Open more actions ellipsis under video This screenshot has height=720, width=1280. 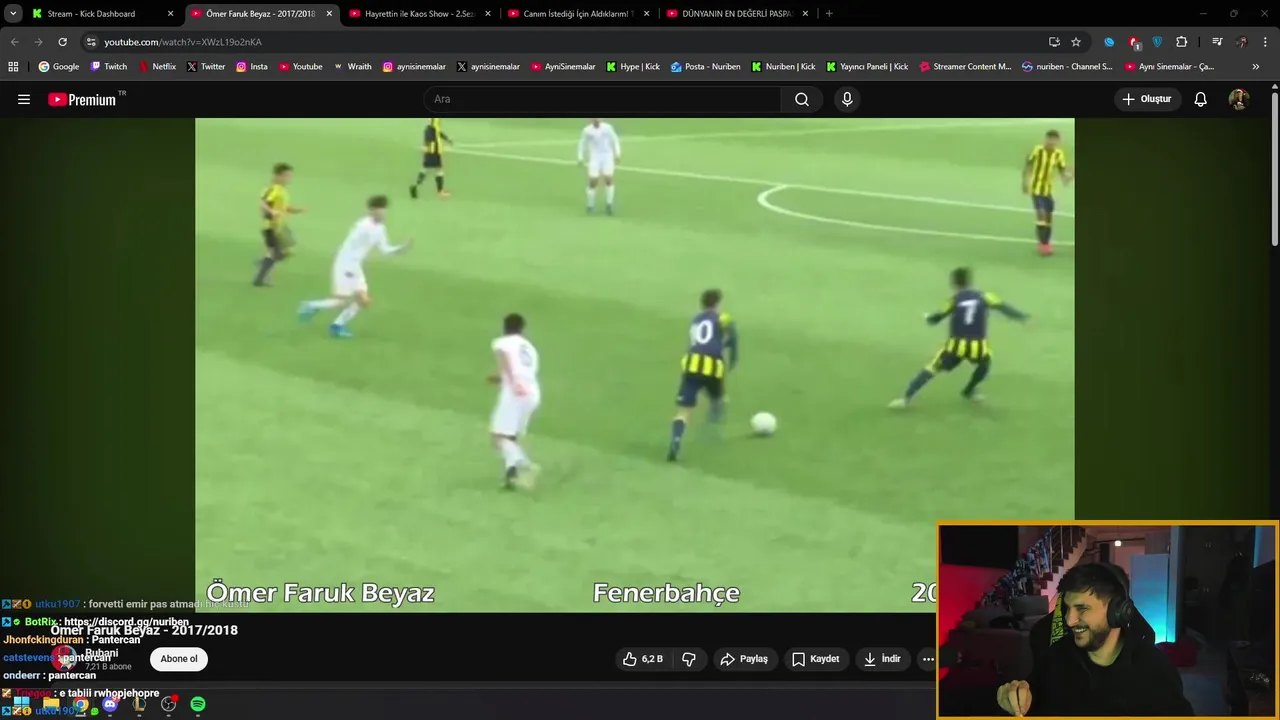pyautogui.click(x=928, y=659)
